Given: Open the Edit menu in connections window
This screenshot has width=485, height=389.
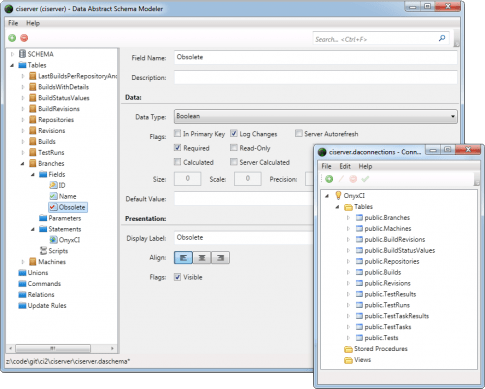Looking at the screenshot, I should click(x=345, y=166).
